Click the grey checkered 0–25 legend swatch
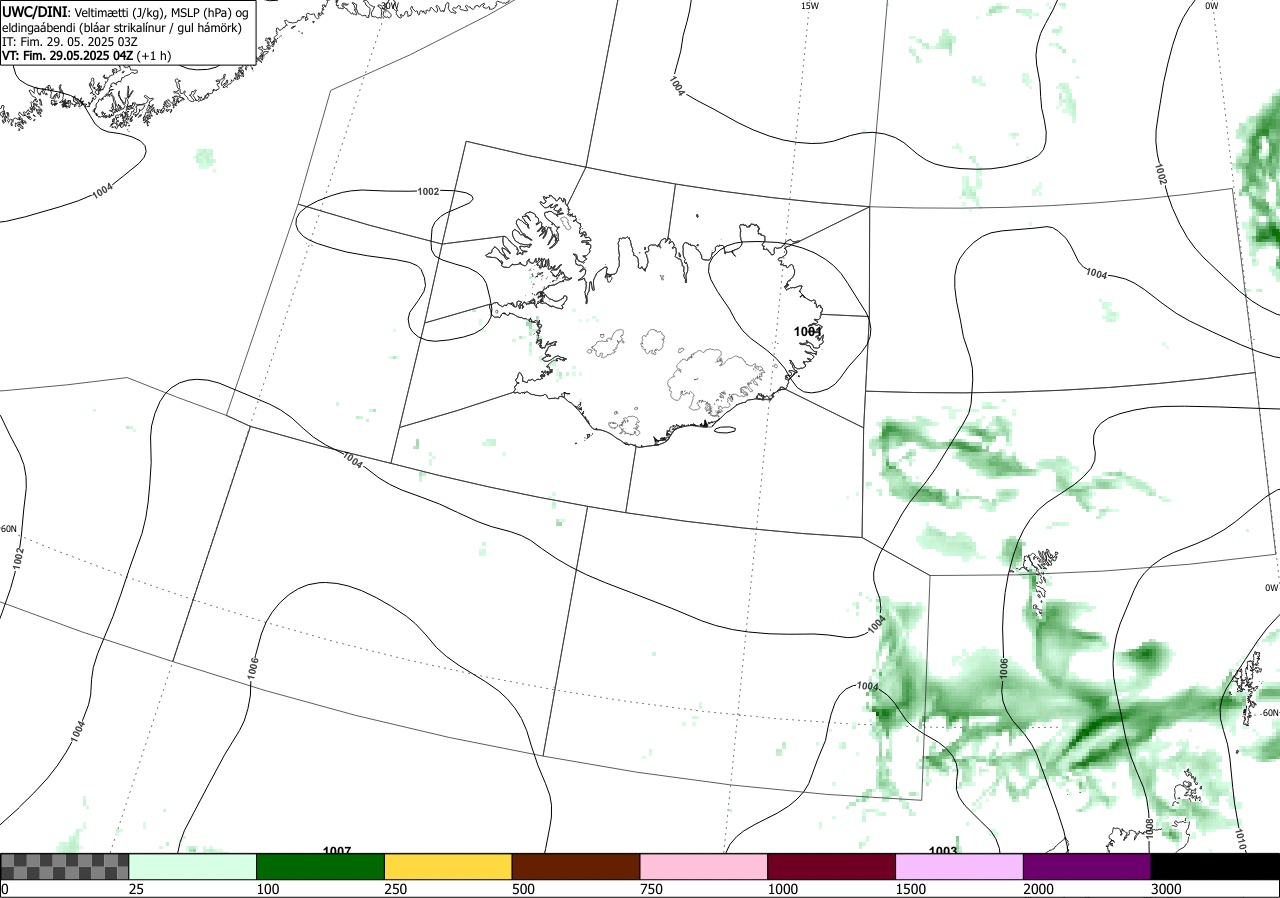The image size is (1280, 898). (65, 866)
